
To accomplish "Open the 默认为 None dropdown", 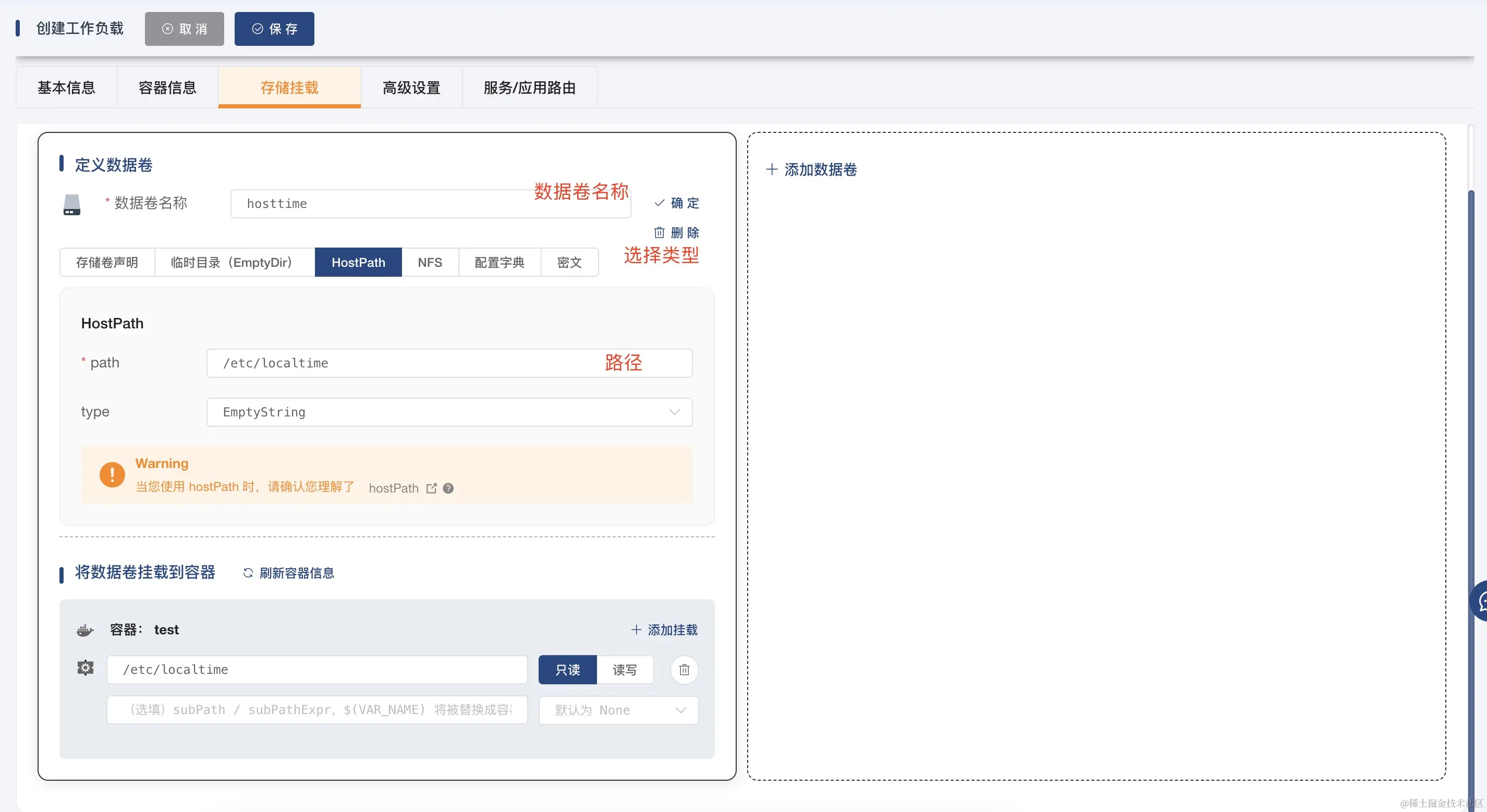I will pos(618,710).
